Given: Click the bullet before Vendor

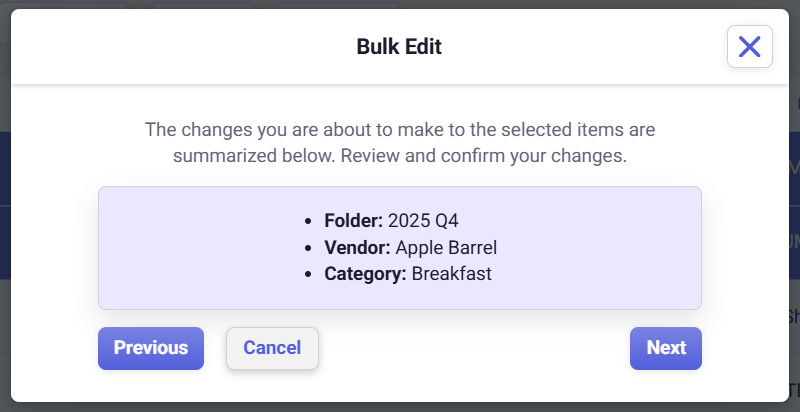Looking at the screenshot, I should [310, 247].
